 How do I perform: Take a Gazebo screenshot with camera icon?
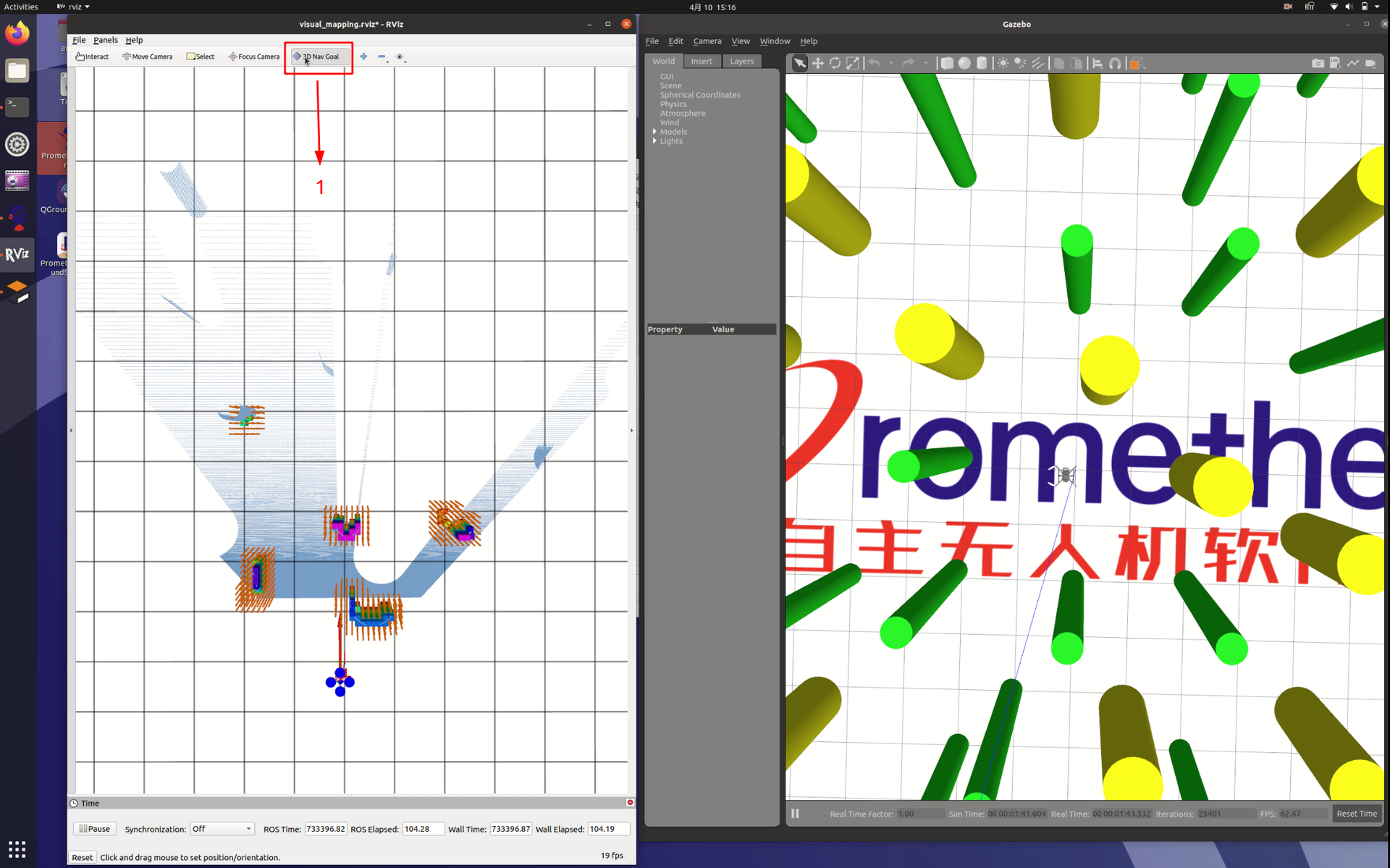tap(1318, 64)
